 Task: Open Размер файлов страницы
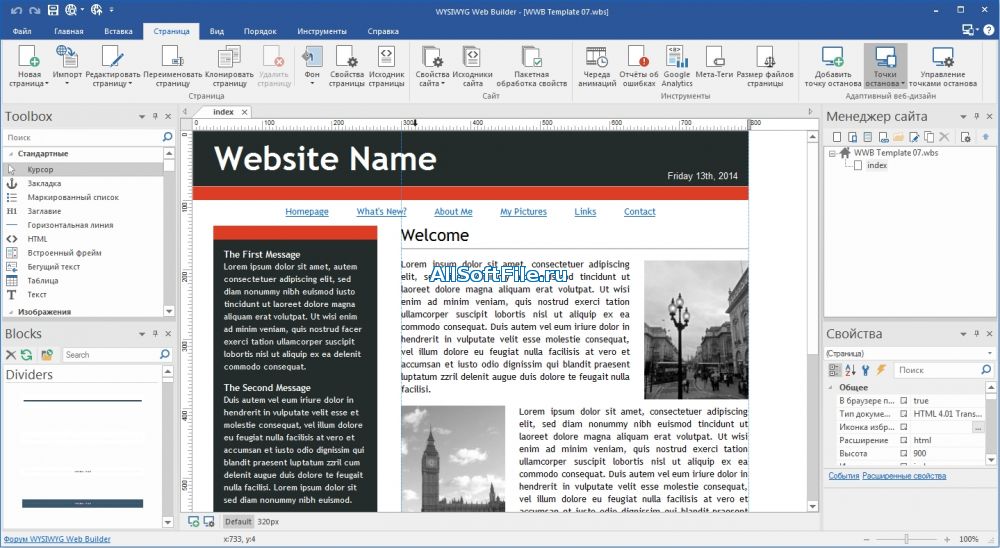[x=765, y=66]
